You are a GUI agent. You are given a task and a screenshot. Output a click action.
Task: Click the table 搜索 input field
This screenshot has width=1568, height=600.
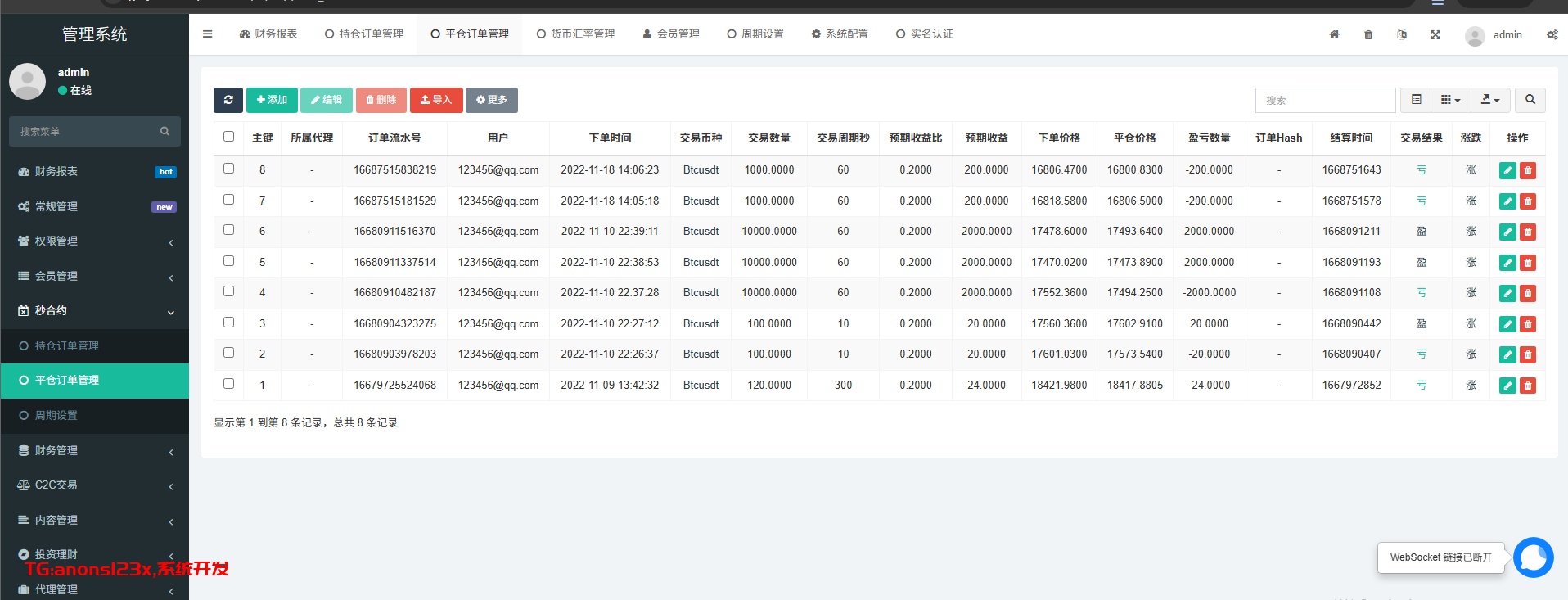tap(1325, 100)
